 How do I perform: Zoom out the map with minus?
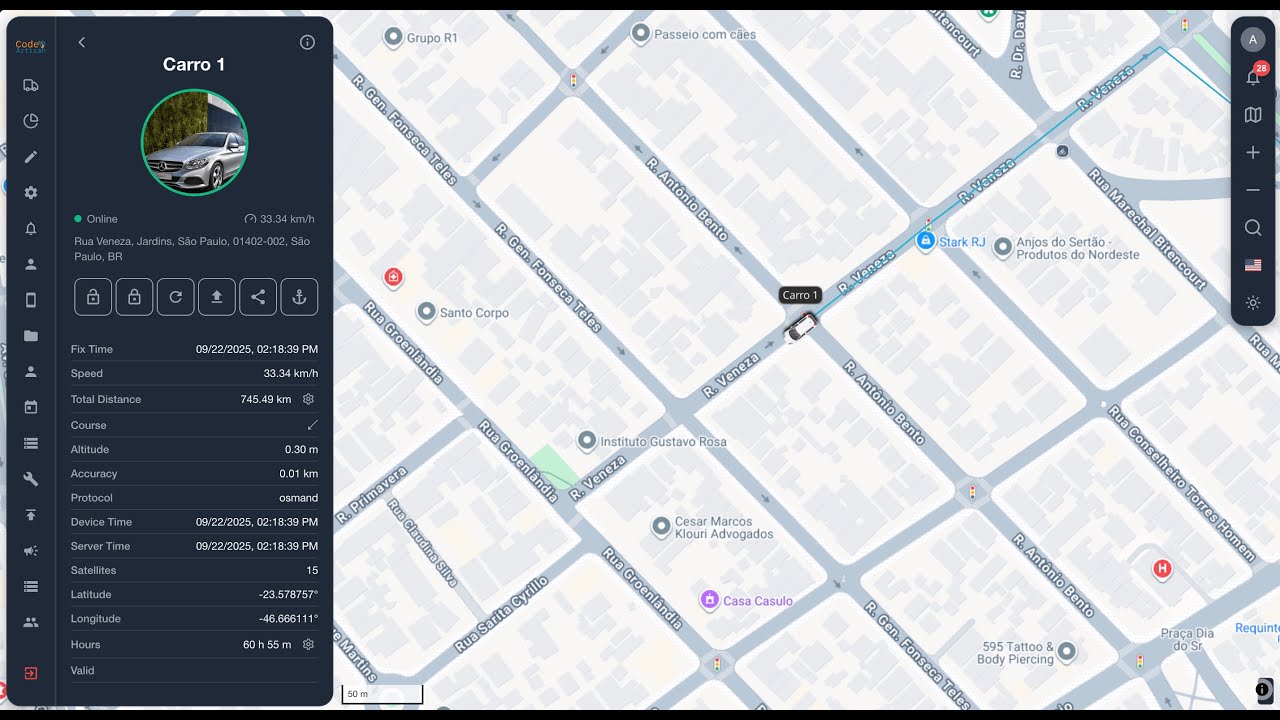[1253, 190]
